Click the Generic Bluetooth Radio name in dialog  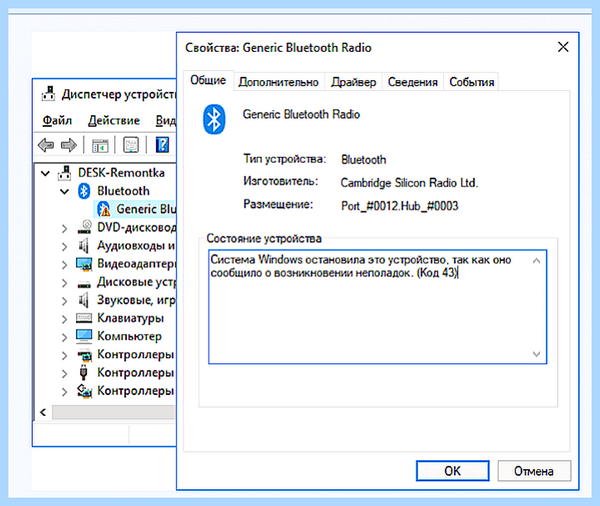301,114
